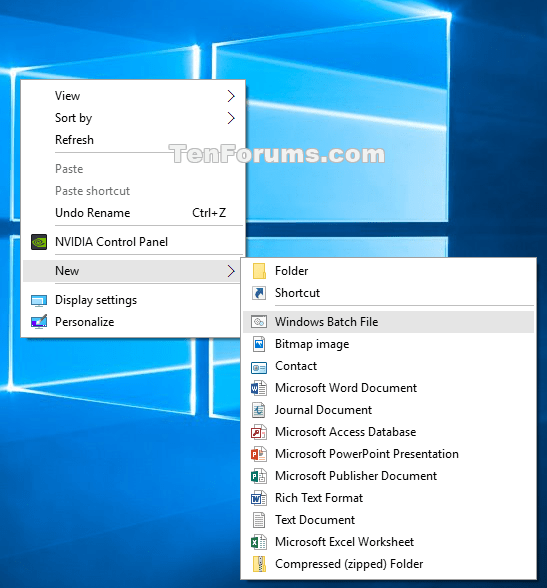Select Text Document label
This screenshot has height=588, width=547.
tap(315, 520)
